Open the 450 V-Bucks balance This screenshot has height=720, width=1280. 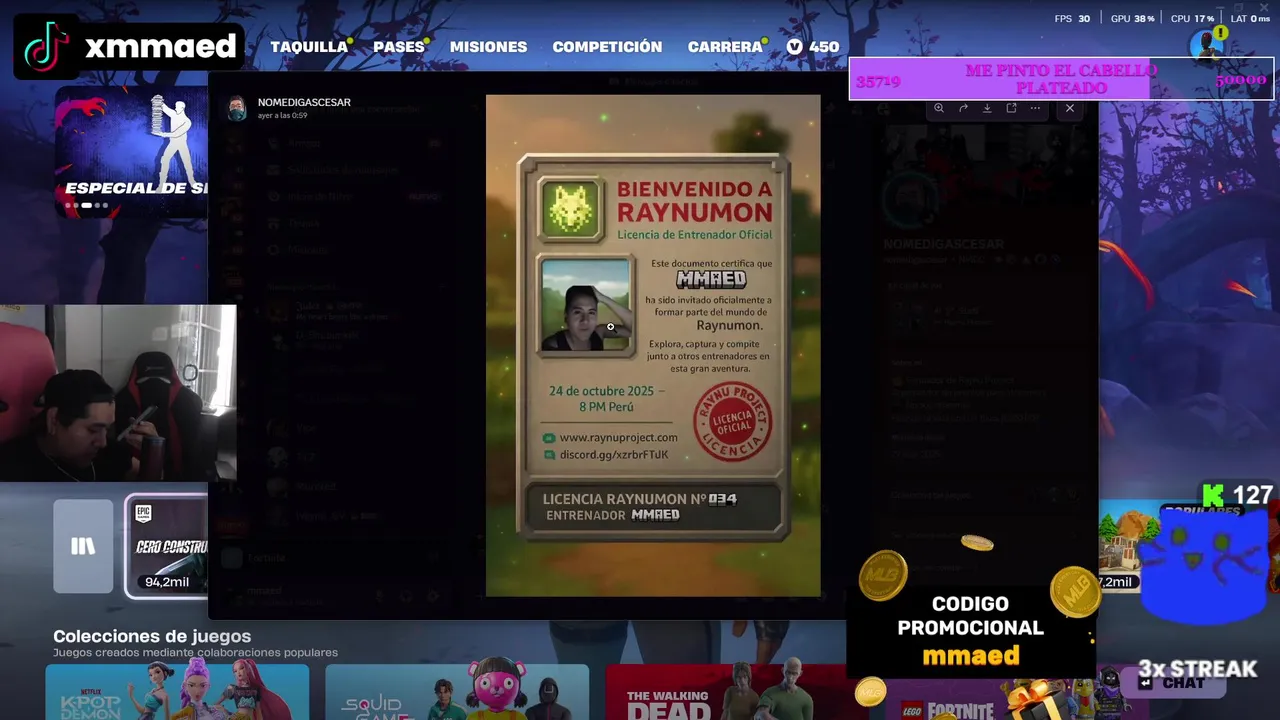point(813,47)
